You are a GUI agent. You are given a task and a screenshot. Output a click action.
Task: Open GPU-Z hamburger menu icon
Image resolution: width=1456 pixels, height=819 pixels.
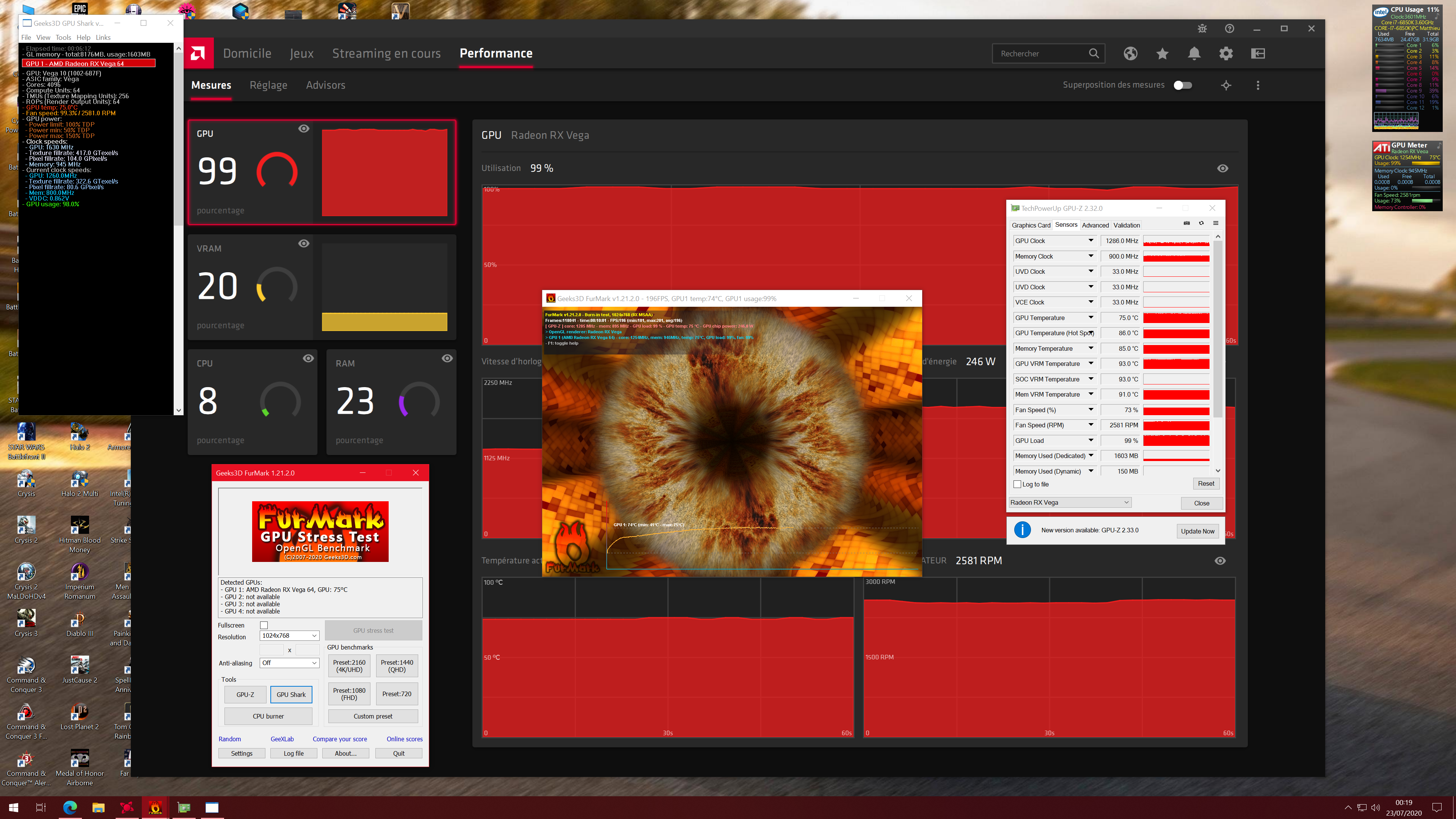pos(1216,223)
